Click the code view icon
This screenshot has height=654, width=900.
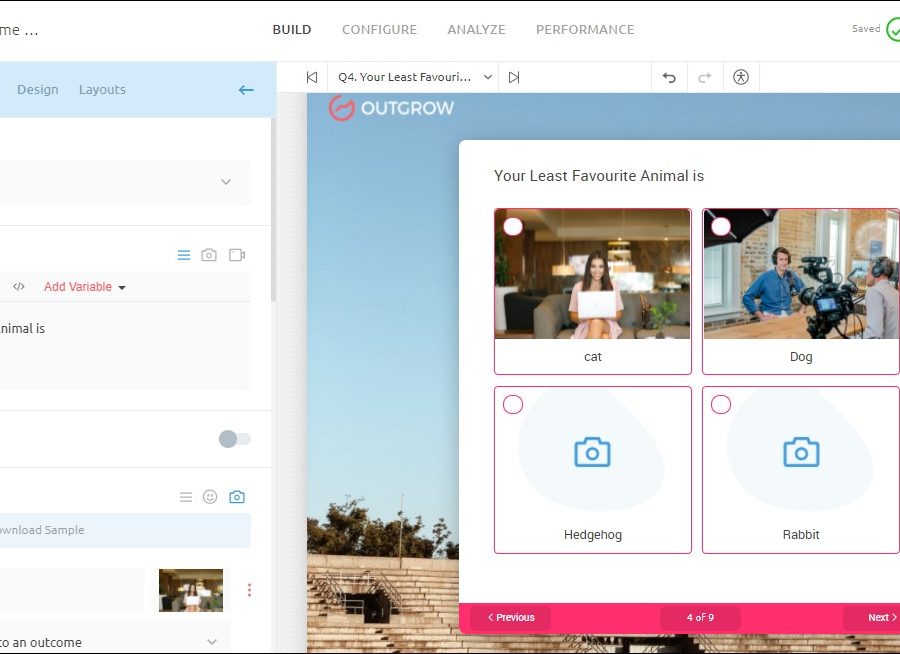pyautogui.click(x=19, y=287)
